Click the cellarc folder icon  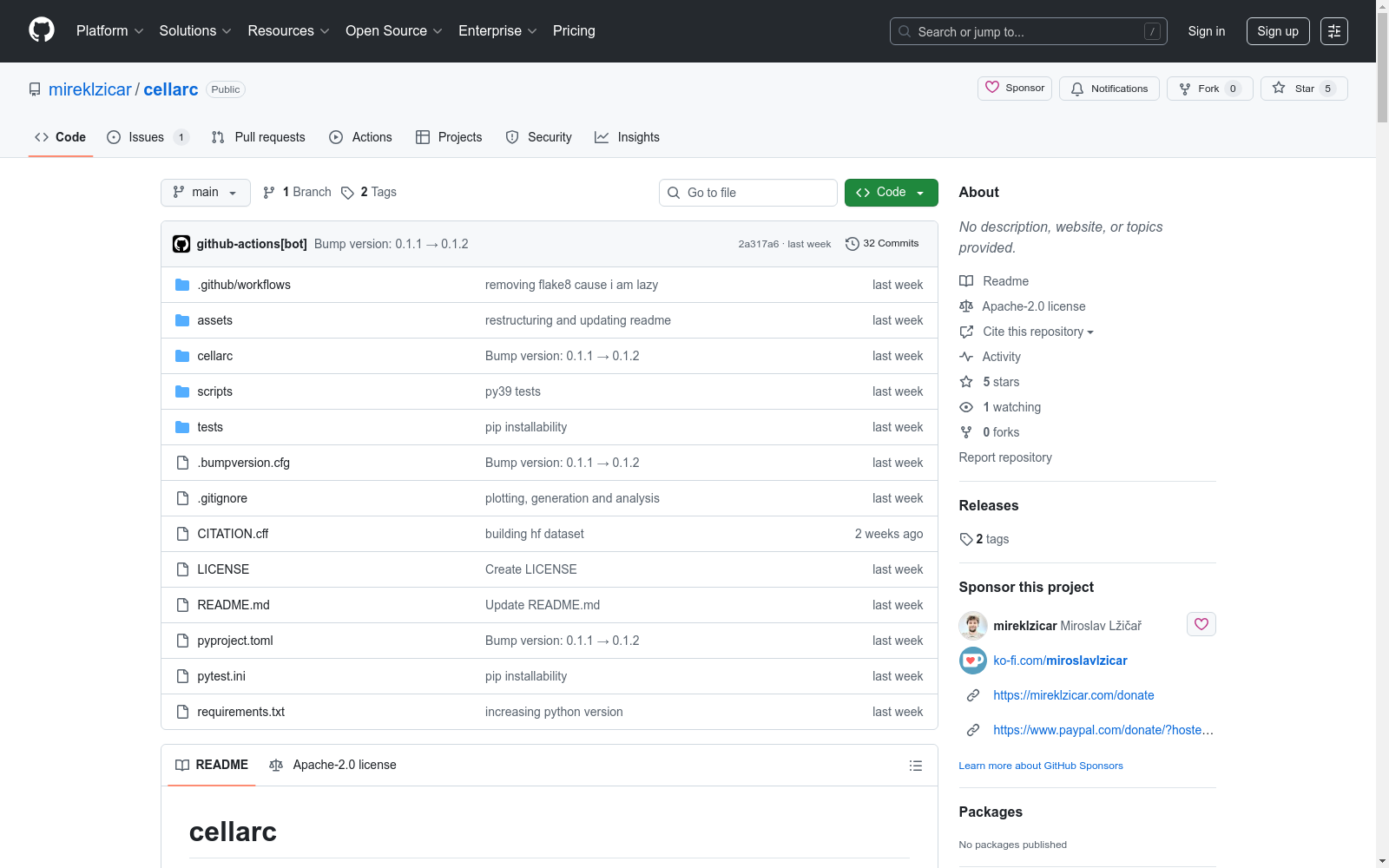tap(182, 356)
